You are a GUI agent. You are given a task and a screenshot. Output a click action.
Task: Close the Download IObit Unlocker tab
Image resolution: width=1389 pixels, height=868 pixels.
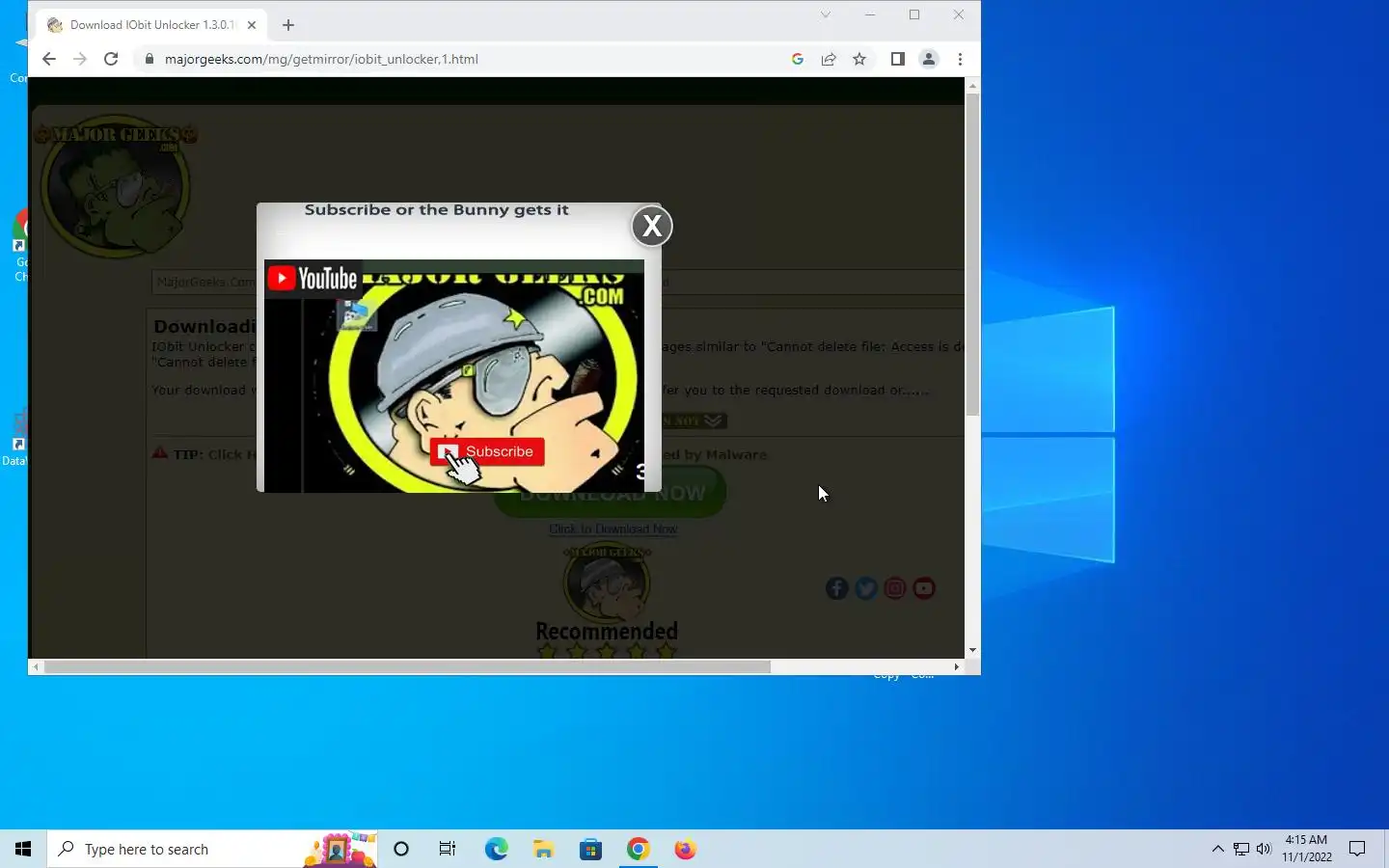(252, 25)
